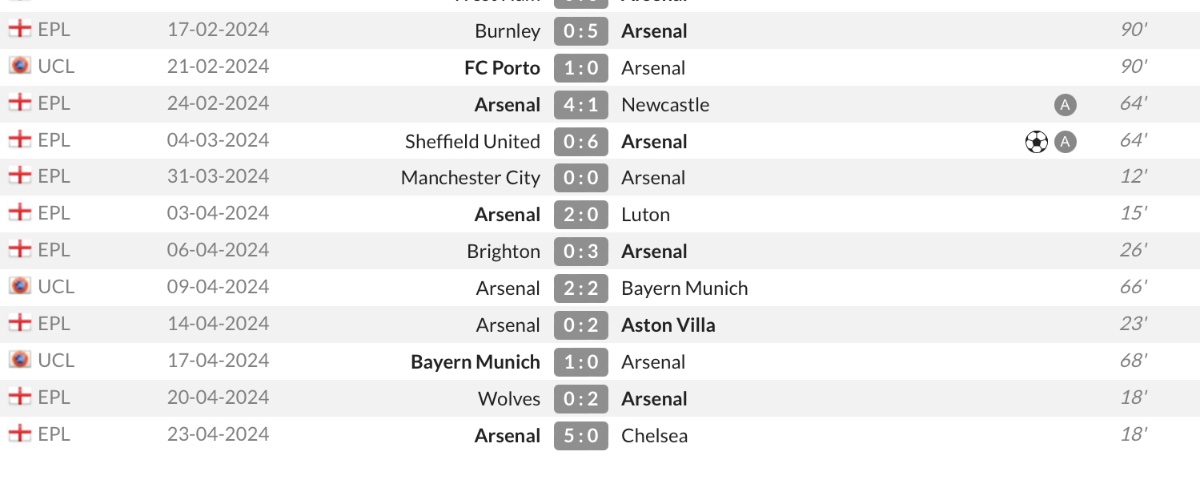The height and width of the screenshot is (484, 1200).
Task: Open Manchester City team link
Action: coord(470,178)
